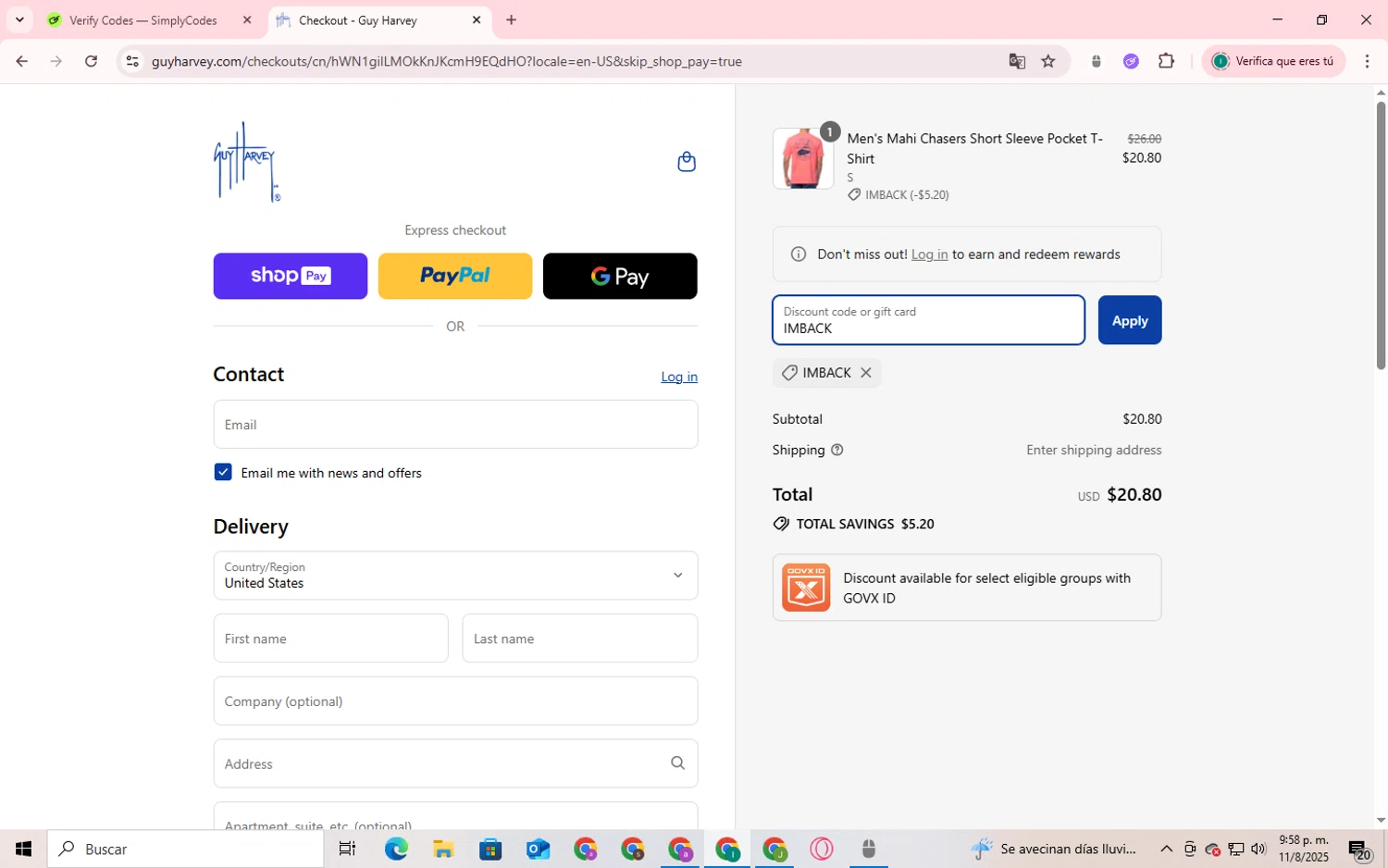Close the Verify Codes SimplyCodes tab
The width and height of the screenshot is (1388, 868).
click(247, 19)
